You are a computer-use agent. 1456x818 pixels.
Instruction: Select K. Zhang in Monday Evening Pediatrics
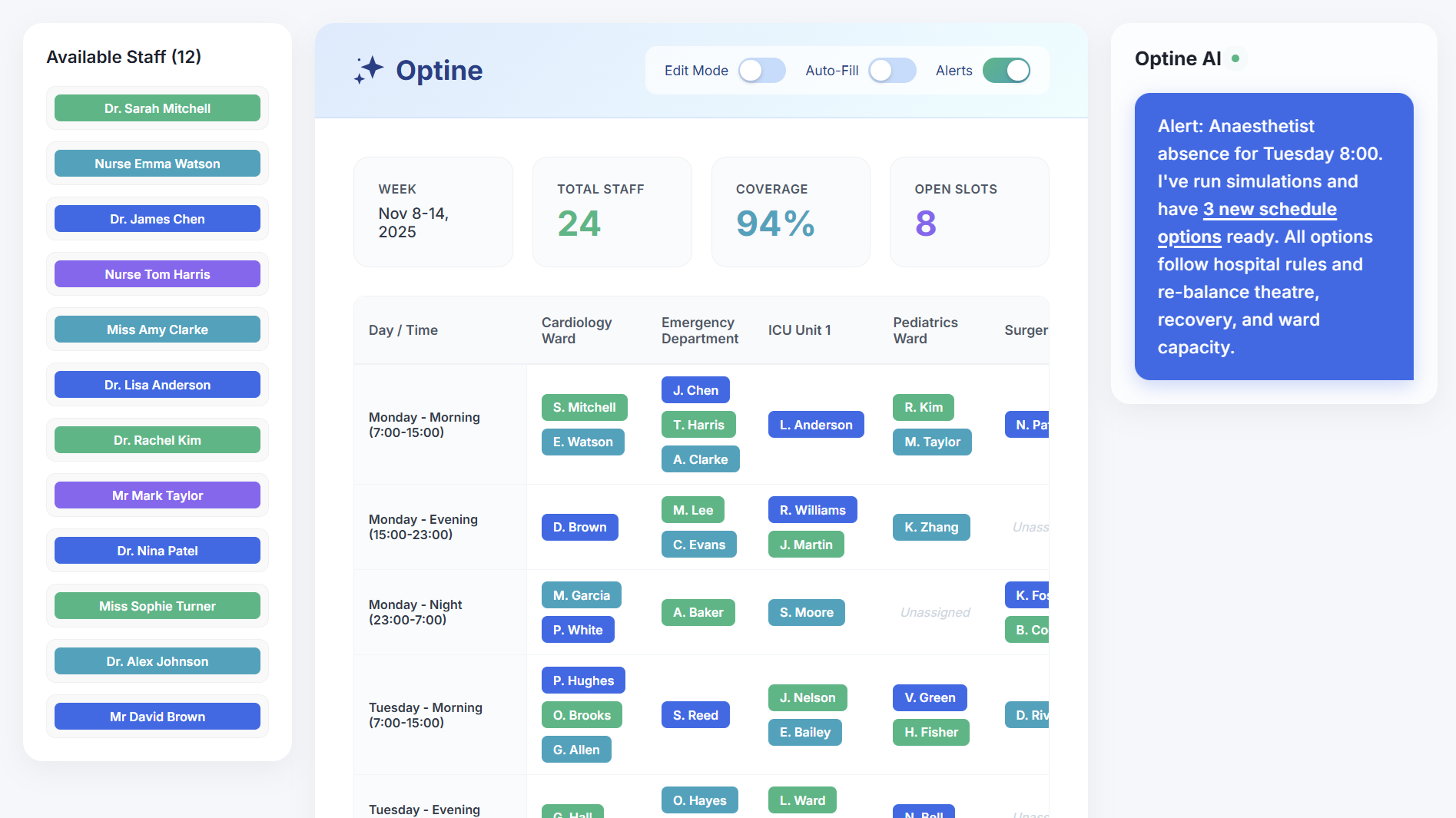pyautogui.click(x=930, y=527)
